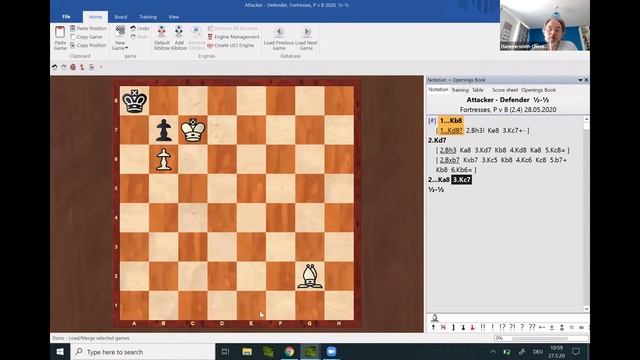
Task: Open the File menu
Action: coord(66,17)
